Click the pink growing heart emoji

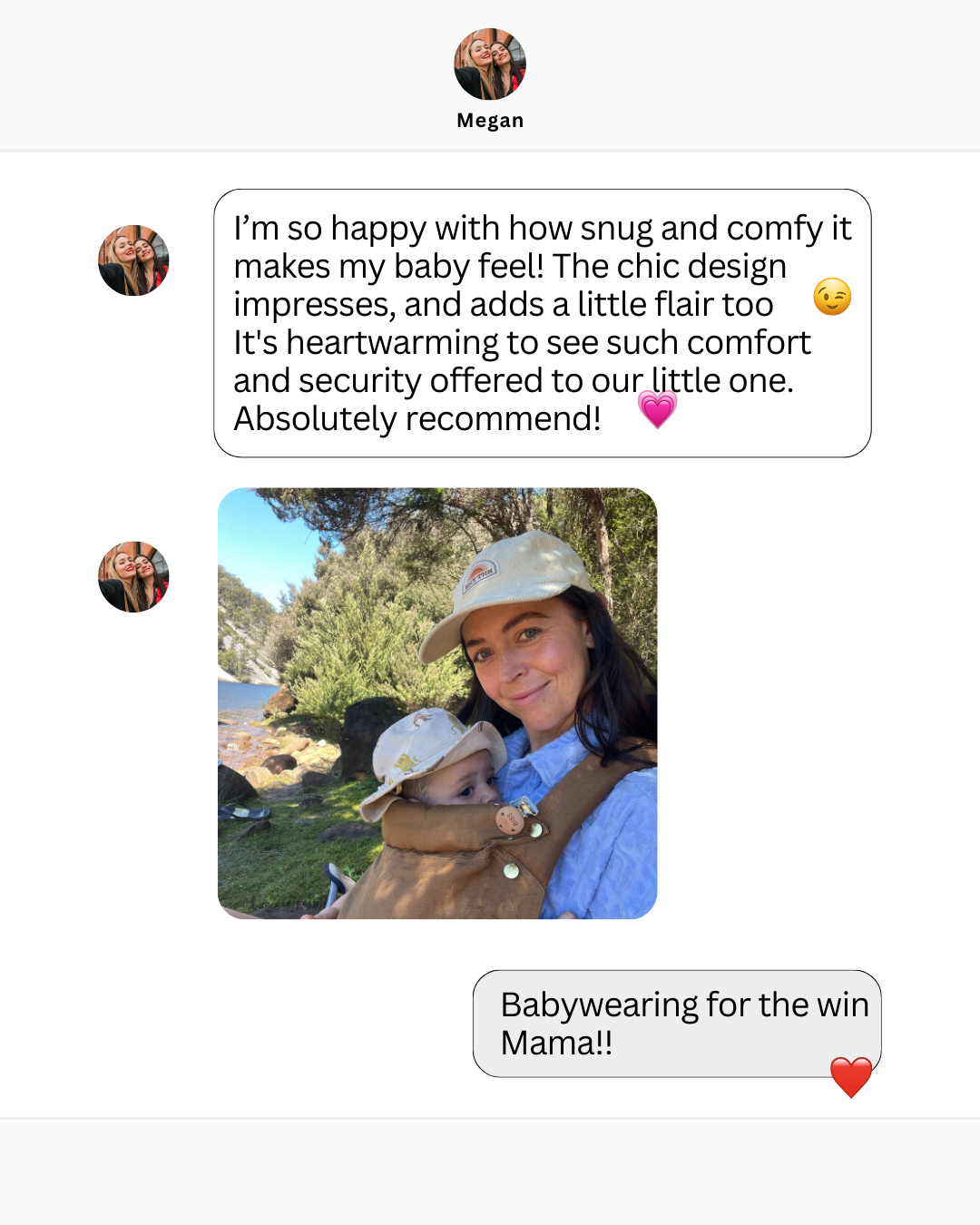tap(658, 409)
